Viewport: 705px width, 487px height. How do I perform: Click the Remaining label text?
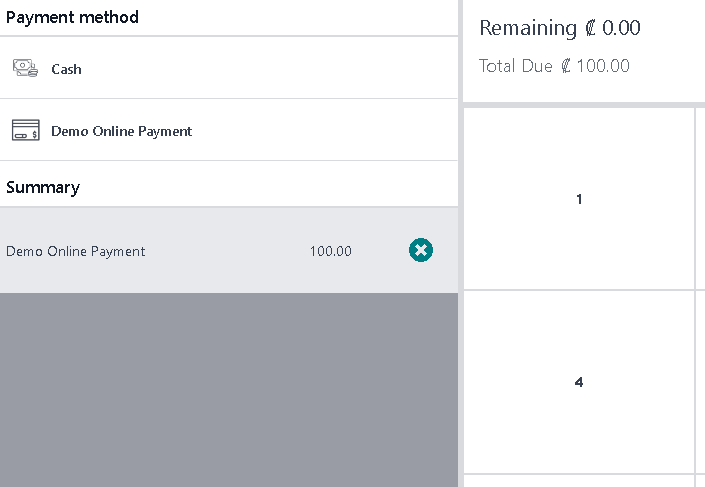[528, 28]
